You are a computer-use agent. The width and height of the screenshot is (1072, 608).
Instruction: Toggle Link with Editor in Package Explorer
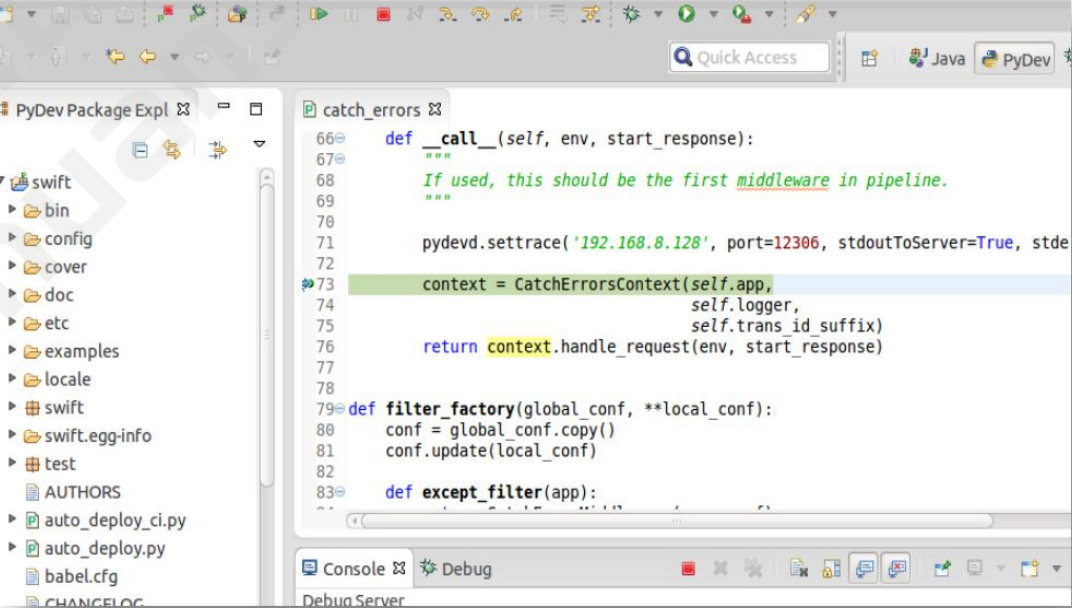pyautogui.click(x=172, y=149)
